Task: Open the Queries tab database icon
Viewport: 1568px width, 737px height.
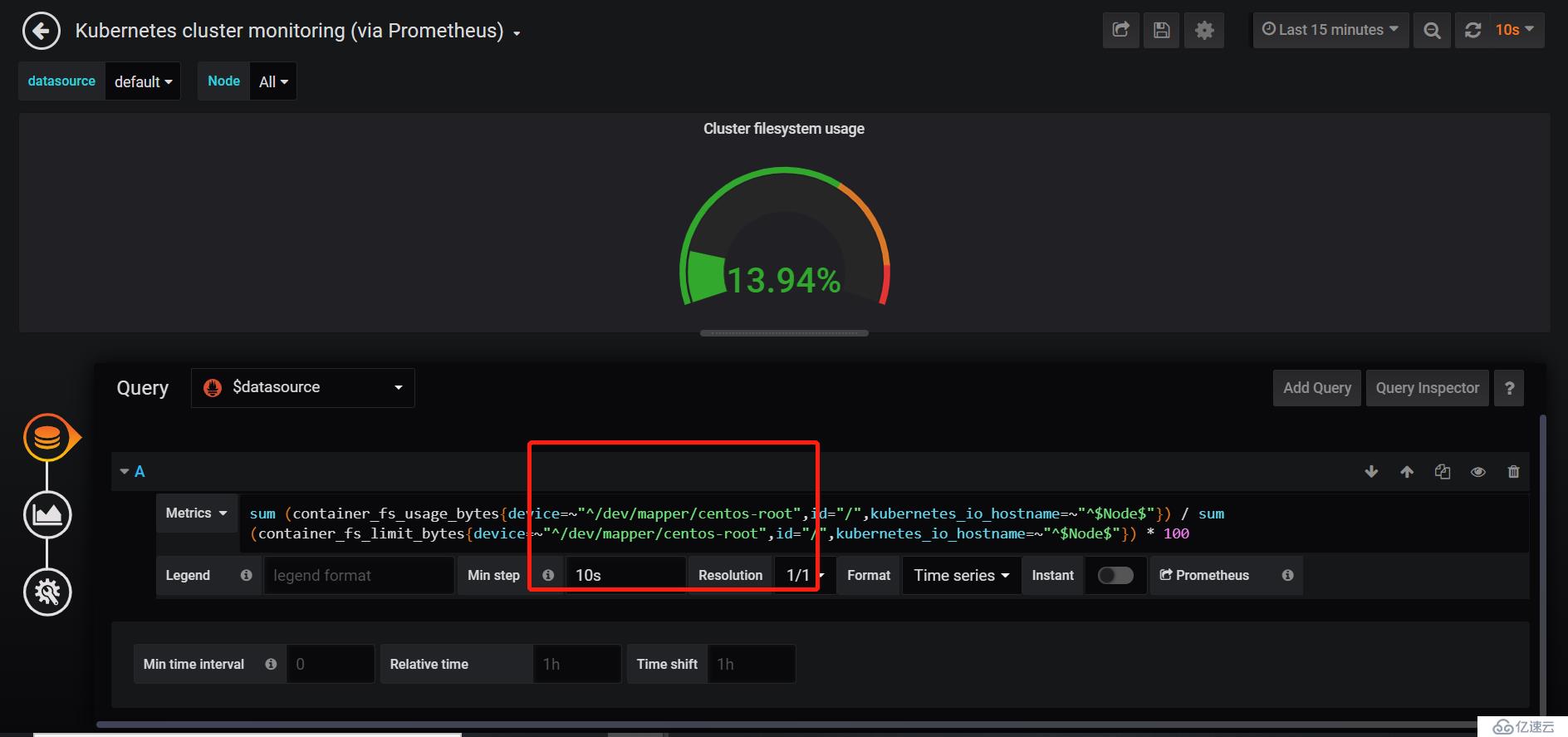Action: point(47,437)
